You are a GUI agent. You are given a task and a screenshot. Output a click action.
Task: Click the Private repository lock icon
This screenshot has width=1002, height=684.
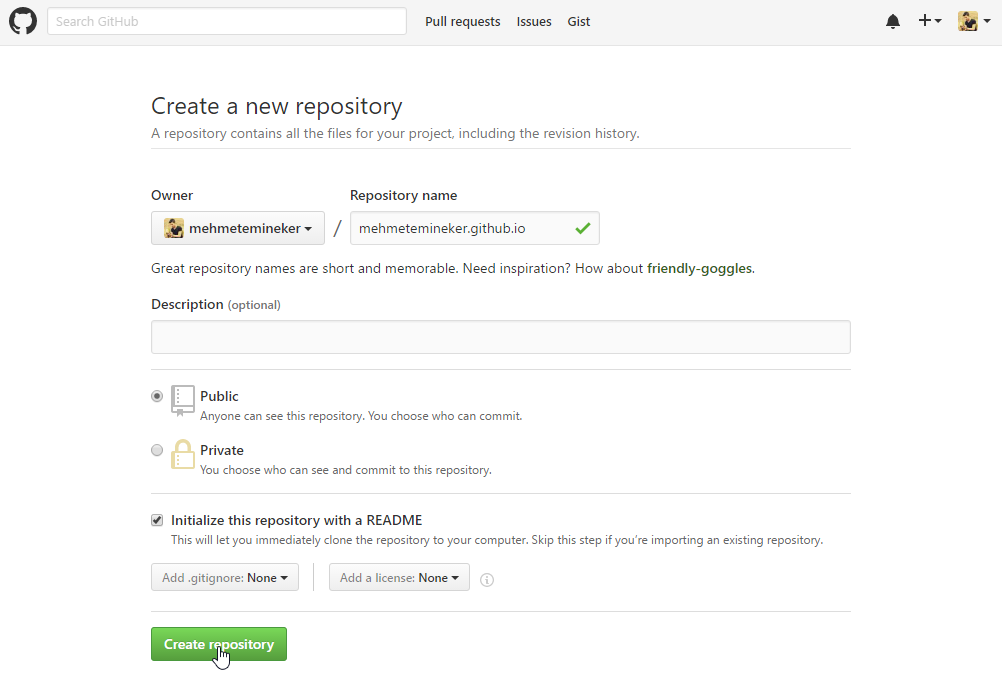click(x=183, y=455)
